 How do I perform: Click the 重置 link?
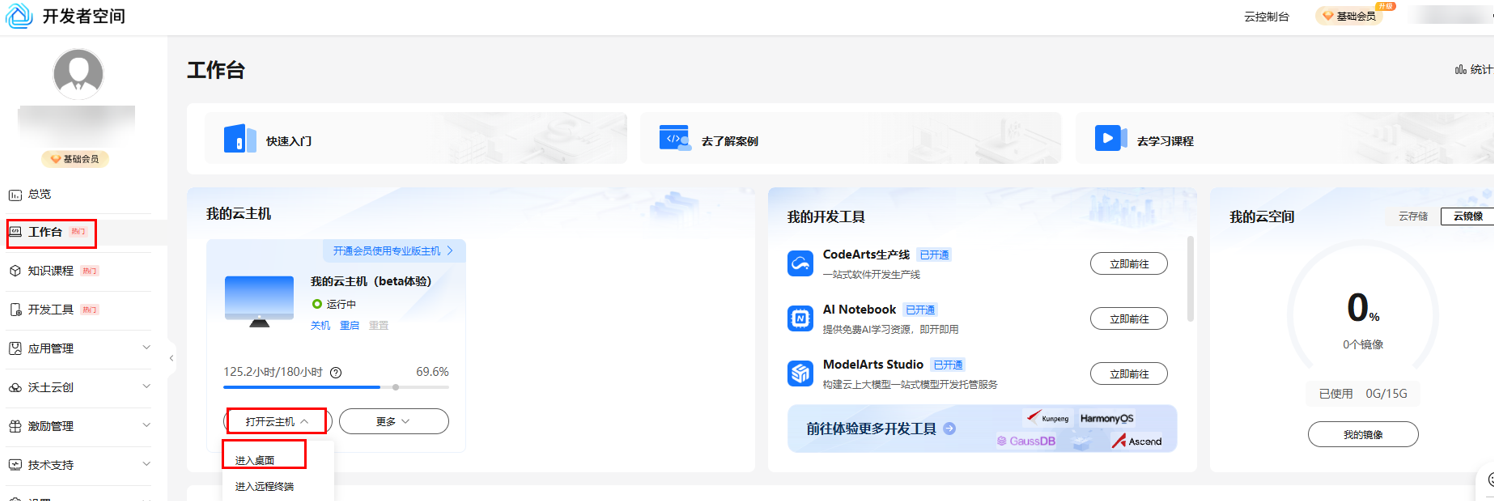378,326
